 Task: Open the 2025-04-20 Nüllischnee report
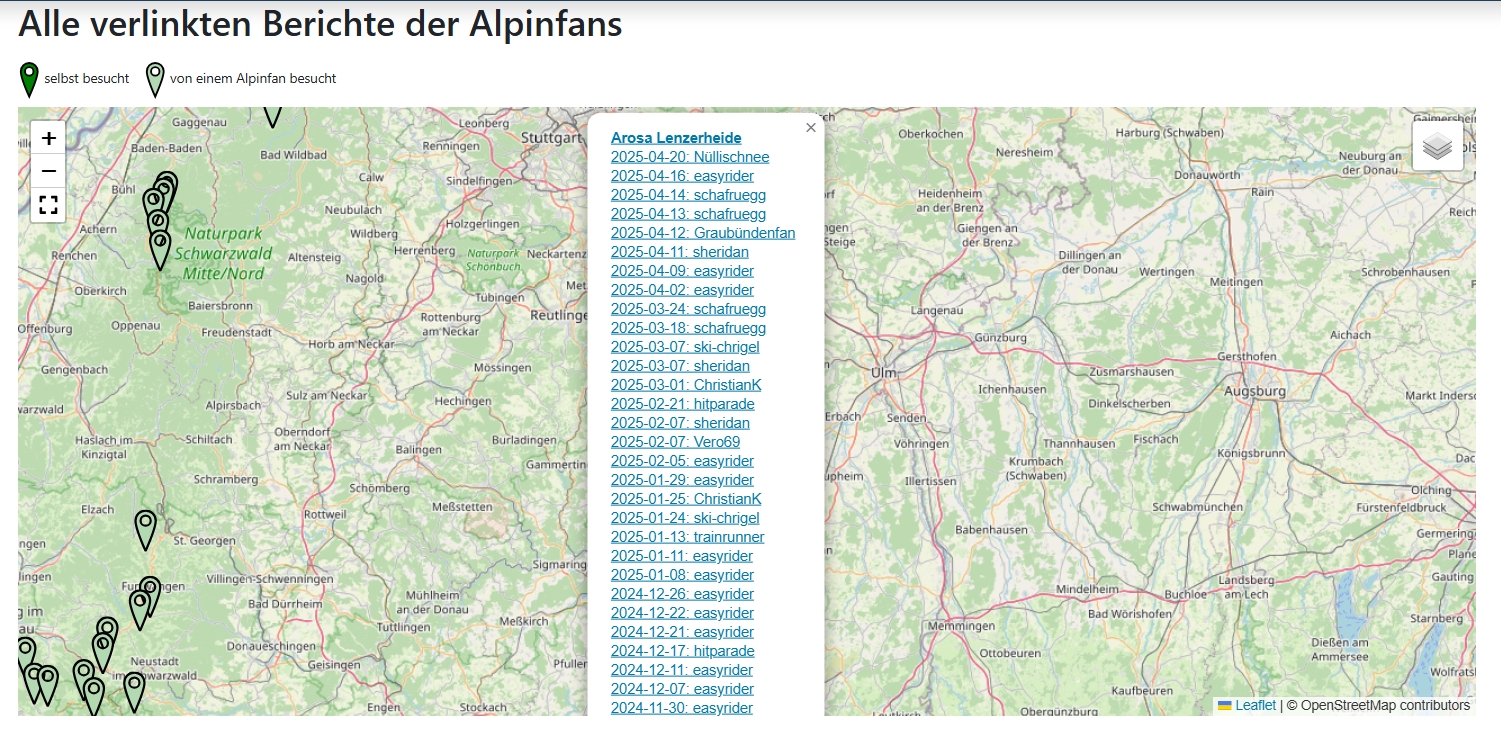click(x=689, y=157)
